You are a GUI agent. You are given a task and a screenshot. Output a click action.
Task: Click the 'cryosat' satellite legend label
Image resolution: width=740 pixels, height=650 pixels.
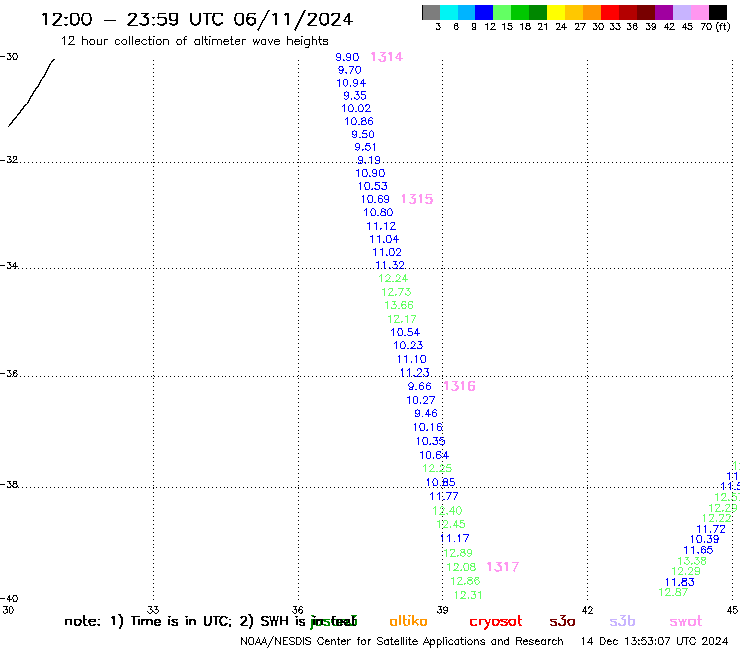point(496,622)
